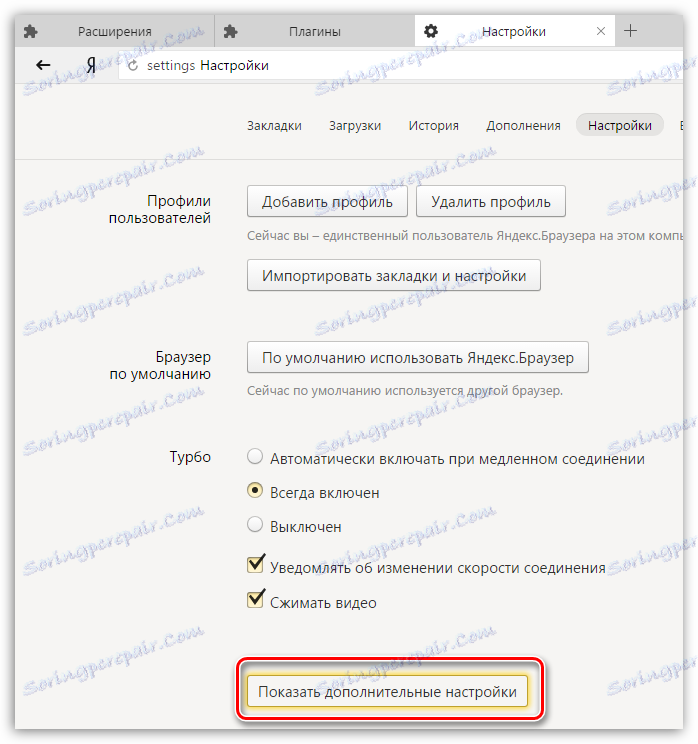Screen dimensions: 698x744
Task: Close the Настройки browser tab
Action: point(601,31)
